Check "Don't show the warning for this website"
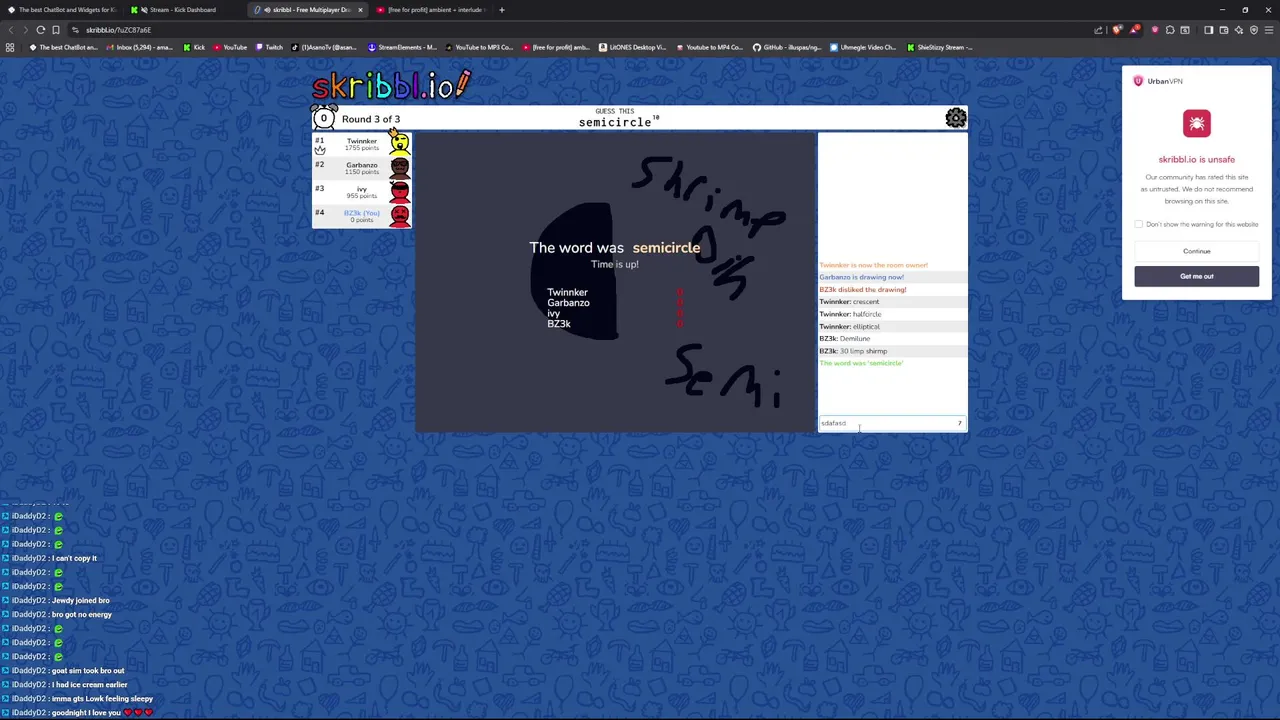The width and height of the screenshot is (1280, 720). click(x=1139, y=224)
